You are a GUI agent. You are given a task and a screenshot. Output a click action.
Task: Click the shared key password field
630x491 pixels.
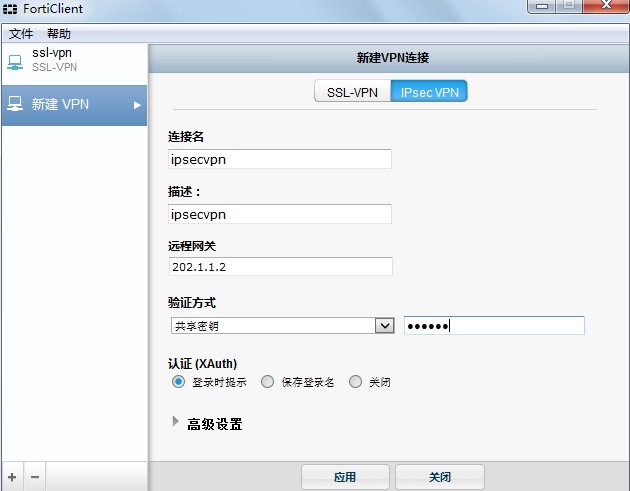pos(494,325)
